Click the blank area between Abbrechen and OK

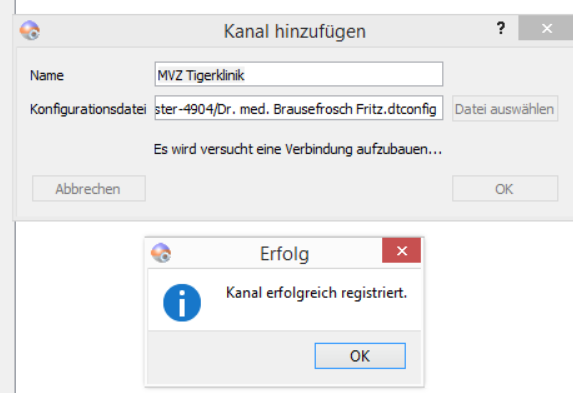pos(299,189)
